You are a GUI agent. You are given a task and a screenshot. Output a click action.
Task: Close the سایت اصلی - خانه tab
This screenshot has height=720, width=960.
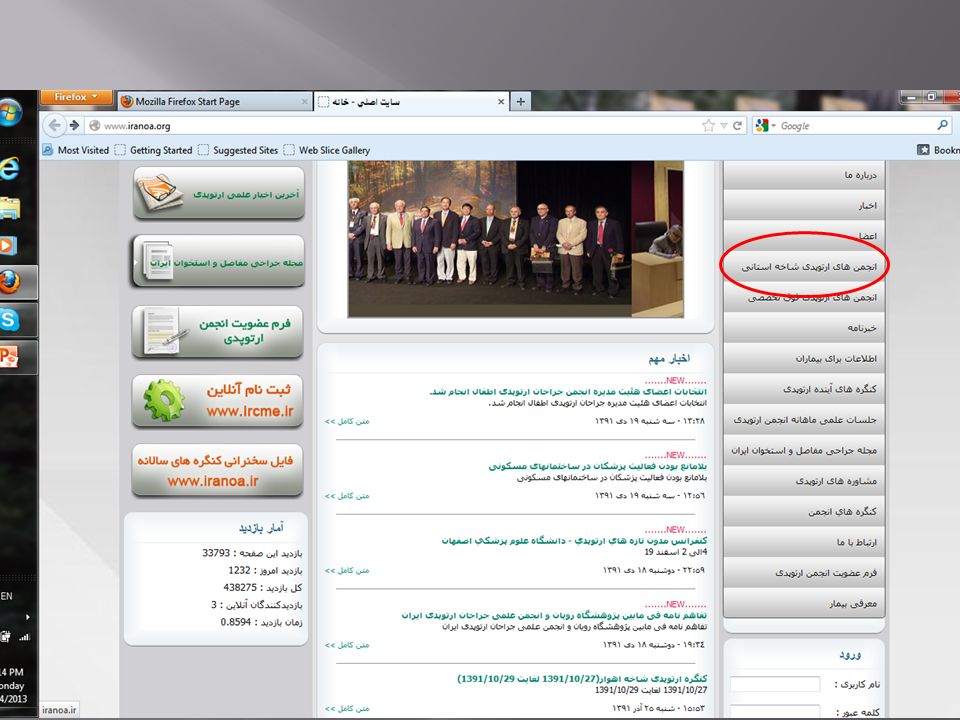pos(501,102)
